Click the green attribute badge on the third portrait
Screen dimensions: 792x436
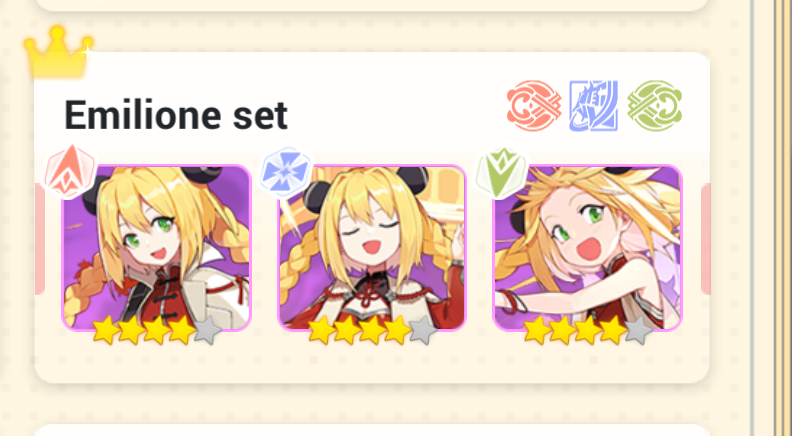pyautogui.click(x=501, y=173)
